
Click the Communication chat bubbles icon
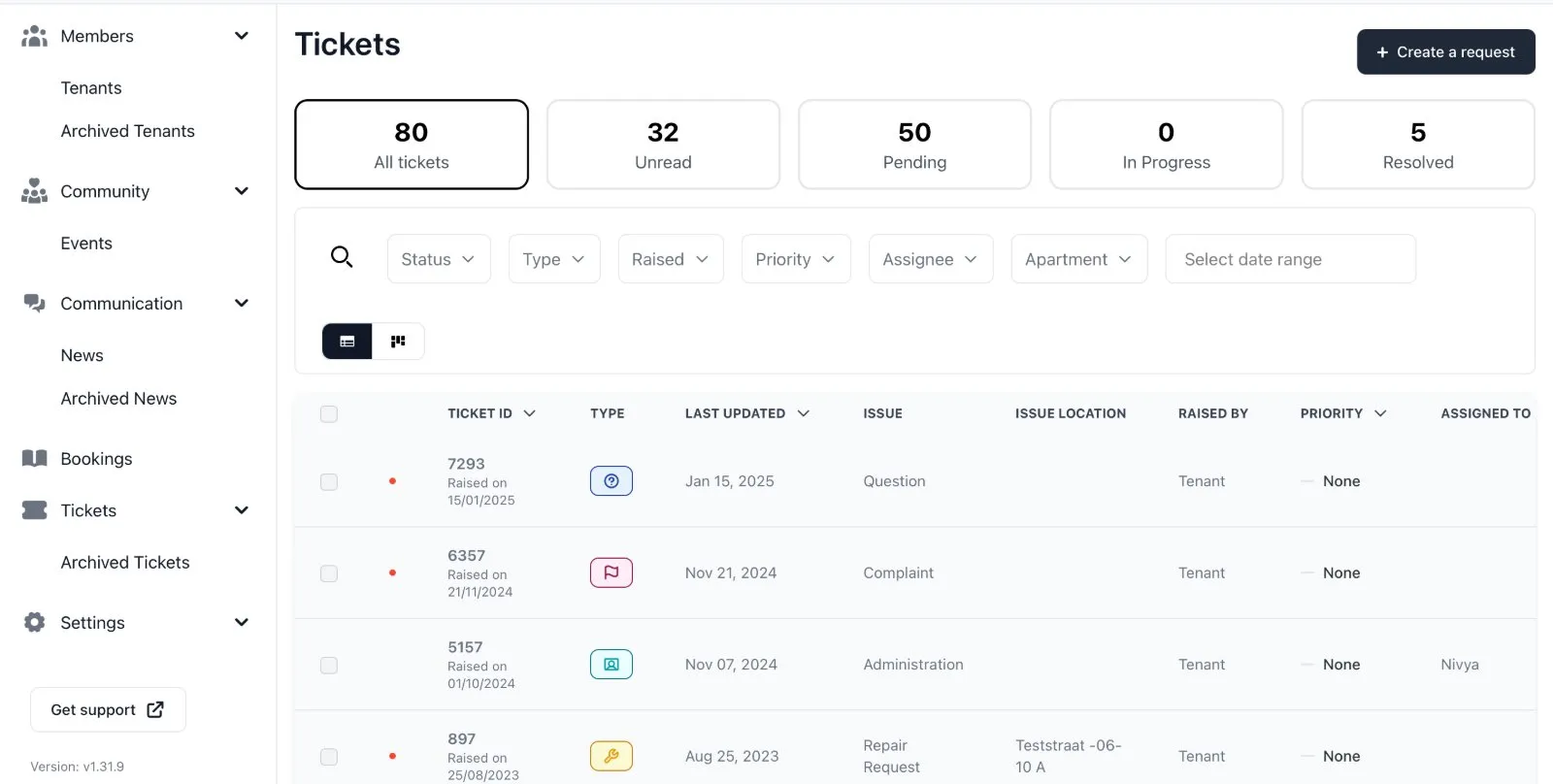pyautogui.click(x=35, y=304)
